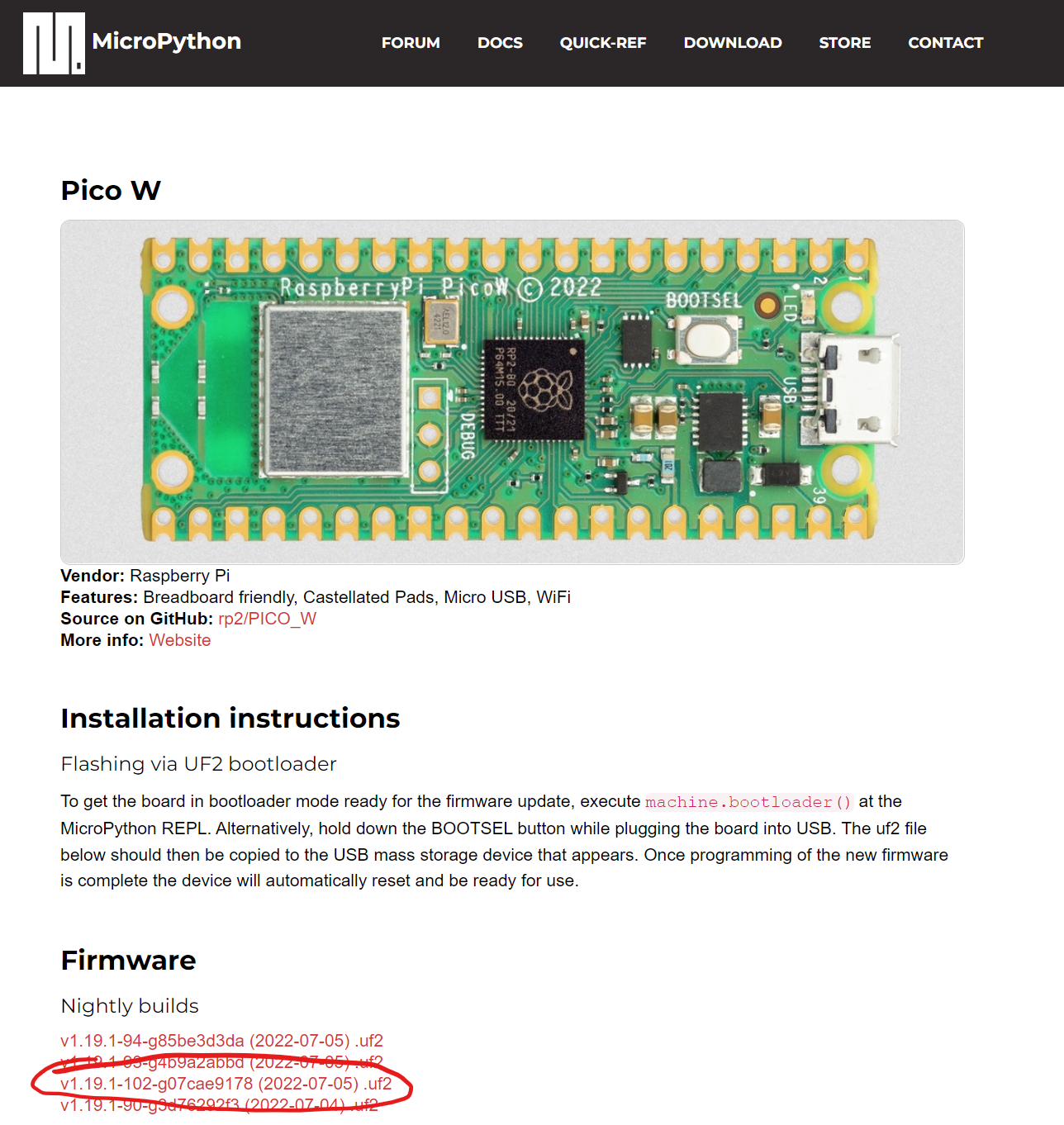The height and width of the screenshot is (1125, 1064).
Task: Click the Vendor: Raspberry Pi text
Action: pos(145,576)
